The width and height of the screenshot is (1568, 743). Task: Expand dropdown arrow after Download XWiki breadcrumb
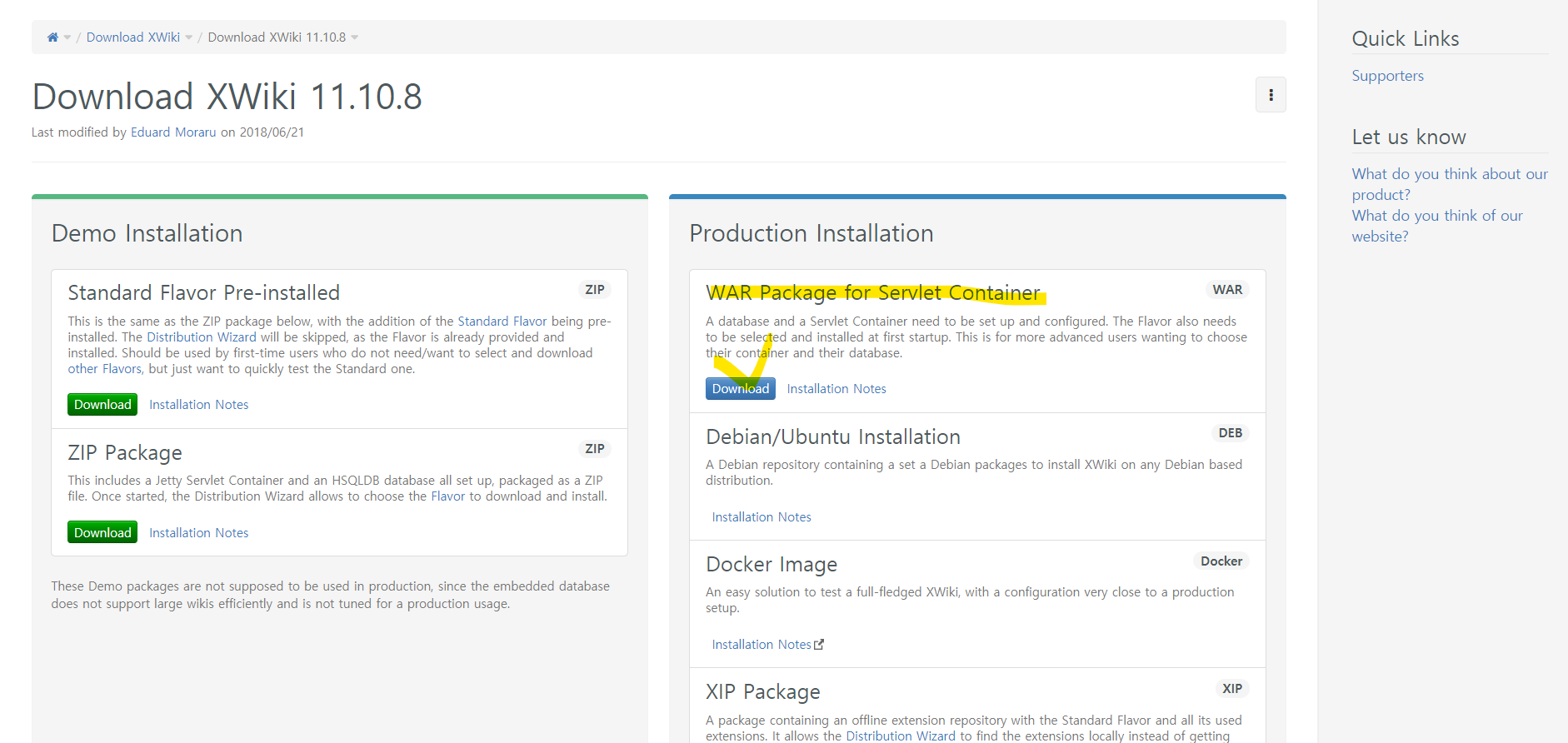188,37
